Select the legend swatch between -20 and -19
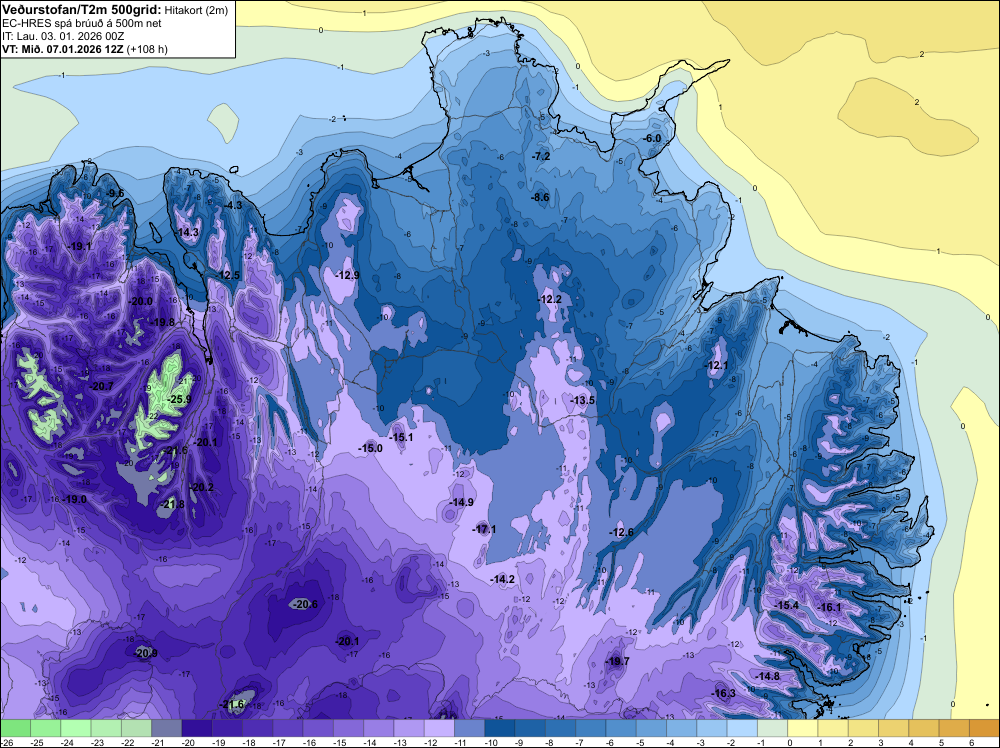 (197, 728)
